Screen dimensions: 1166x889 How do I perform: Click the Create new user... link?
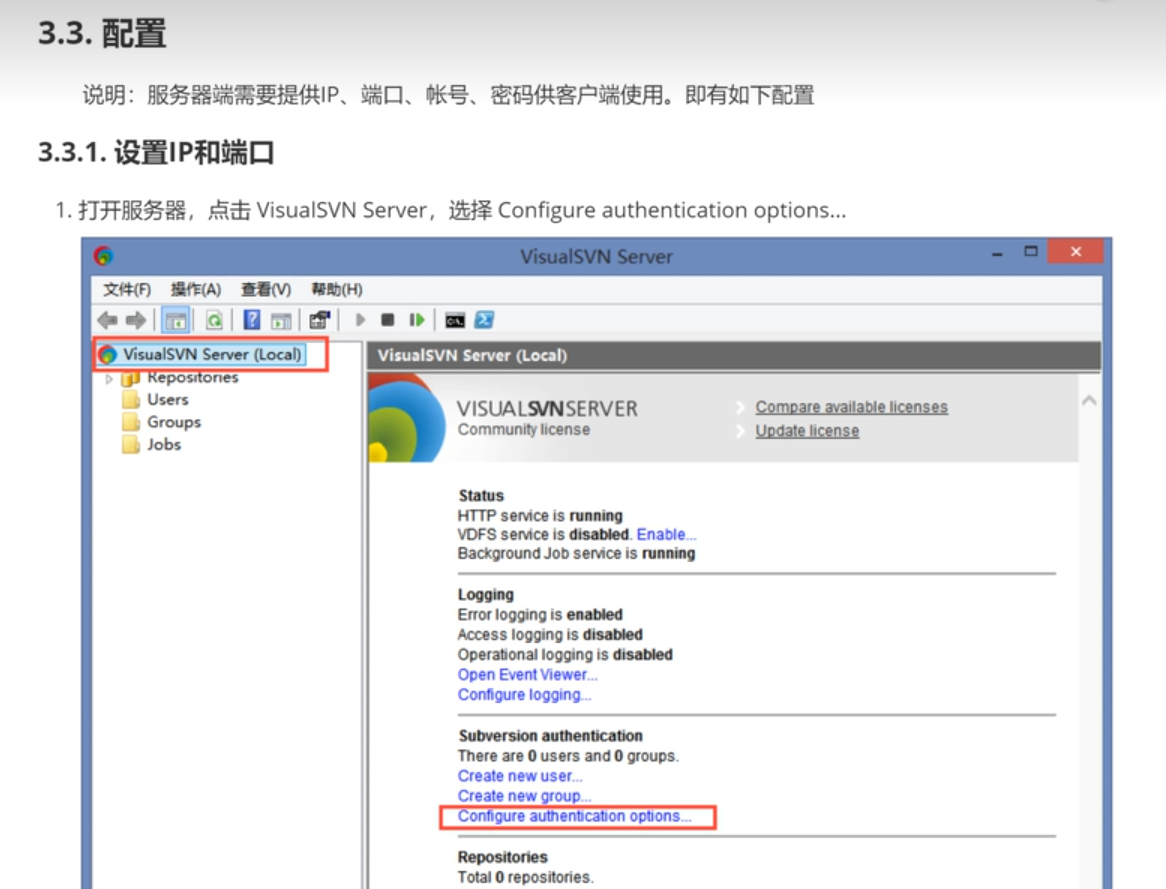(x=520, y=776)
